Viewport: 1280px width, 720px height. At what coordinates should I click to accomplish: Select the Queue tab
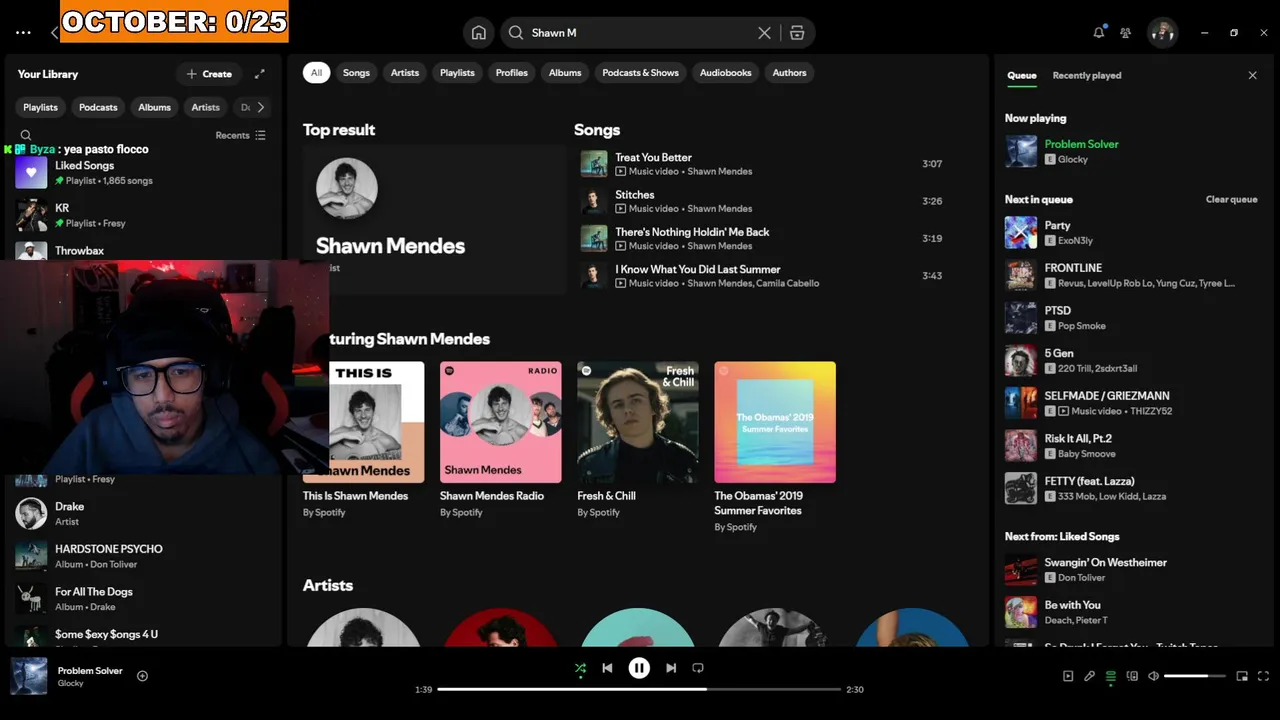(x=1022, y=75)
